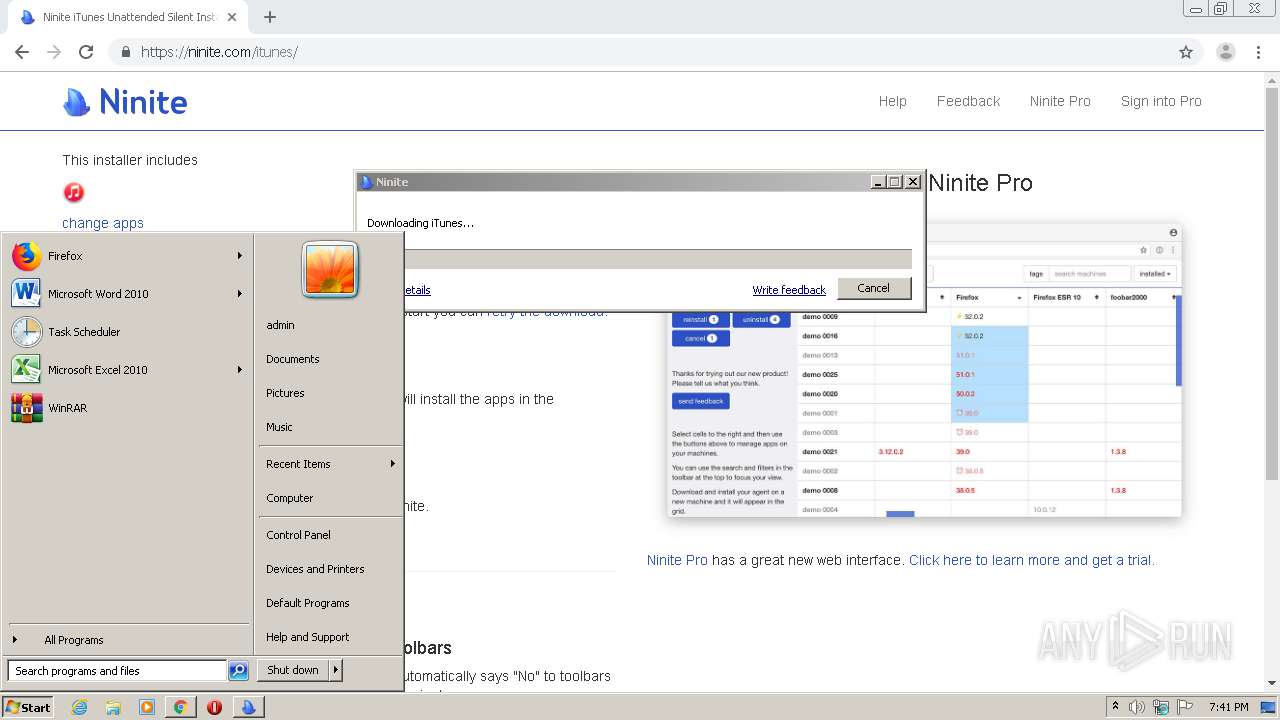The height and width of the screenshot is (720, 1280).
Task: Click the page vertical scrollbar down arrow
Action: 1272,683
